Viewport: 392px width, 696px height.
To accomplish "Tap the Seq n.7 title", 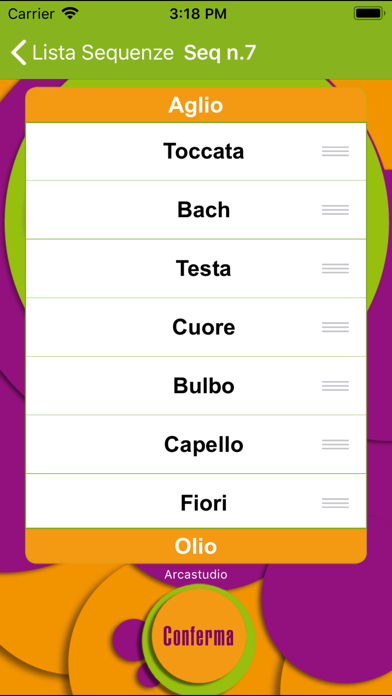I will pos(220,53).
